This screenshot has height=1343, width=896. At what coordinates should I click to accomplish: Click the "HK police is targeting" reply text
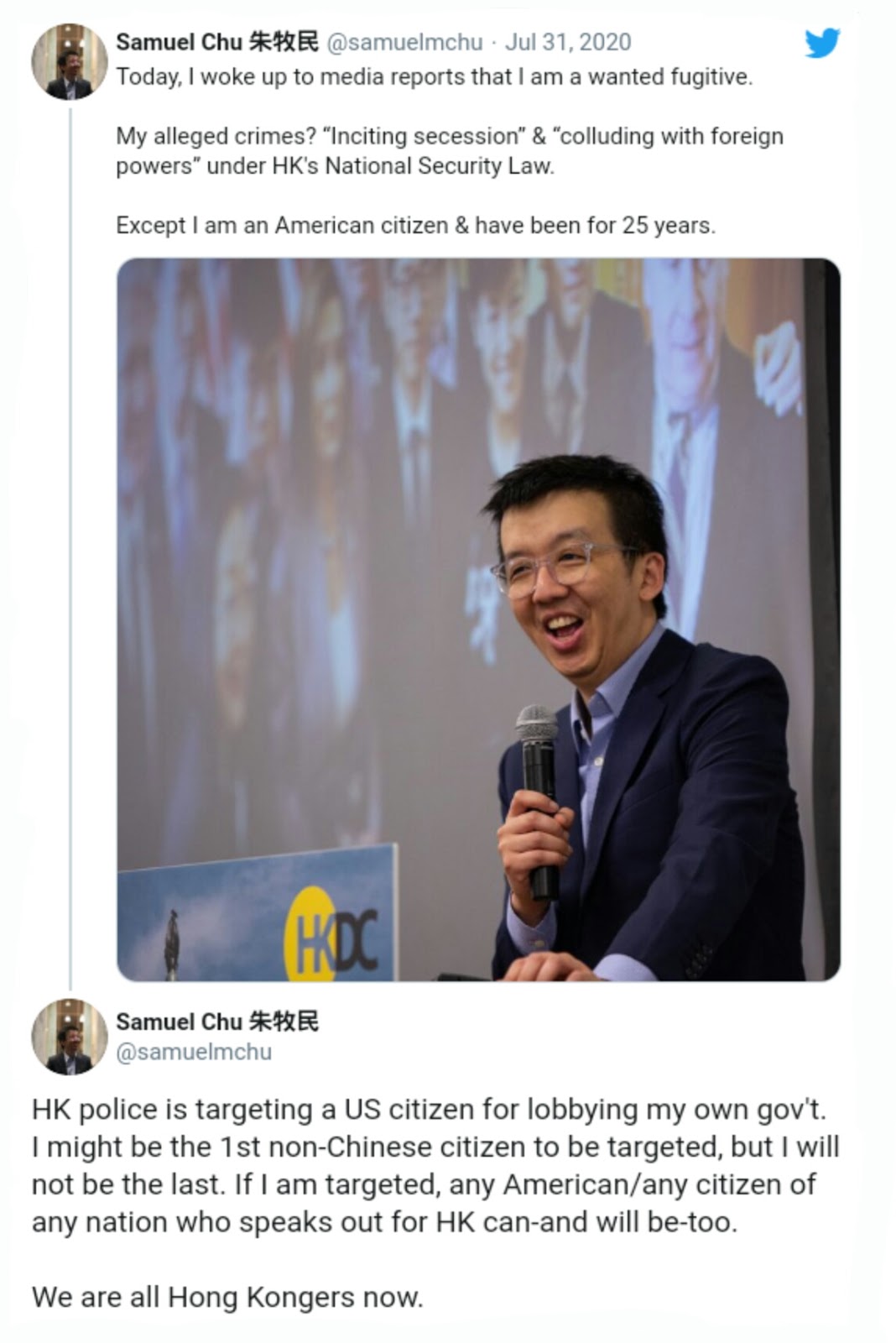click(435, 1165)
